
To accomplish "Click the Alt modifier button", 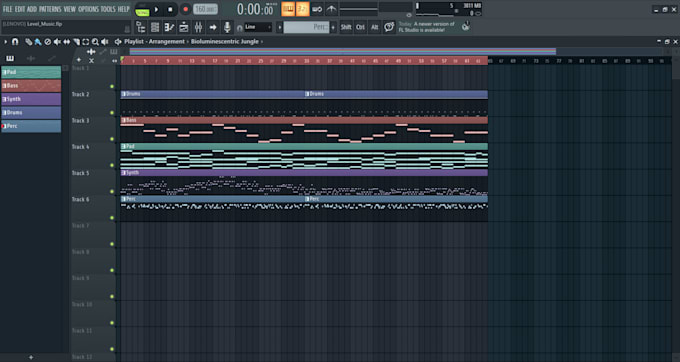I will coord(374,27).
